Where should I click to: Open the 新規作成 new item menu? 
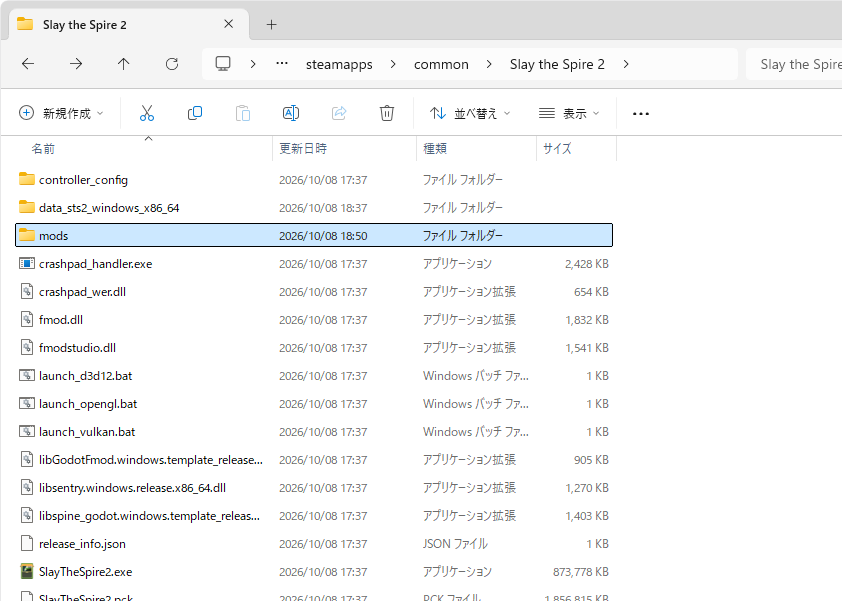61,113
